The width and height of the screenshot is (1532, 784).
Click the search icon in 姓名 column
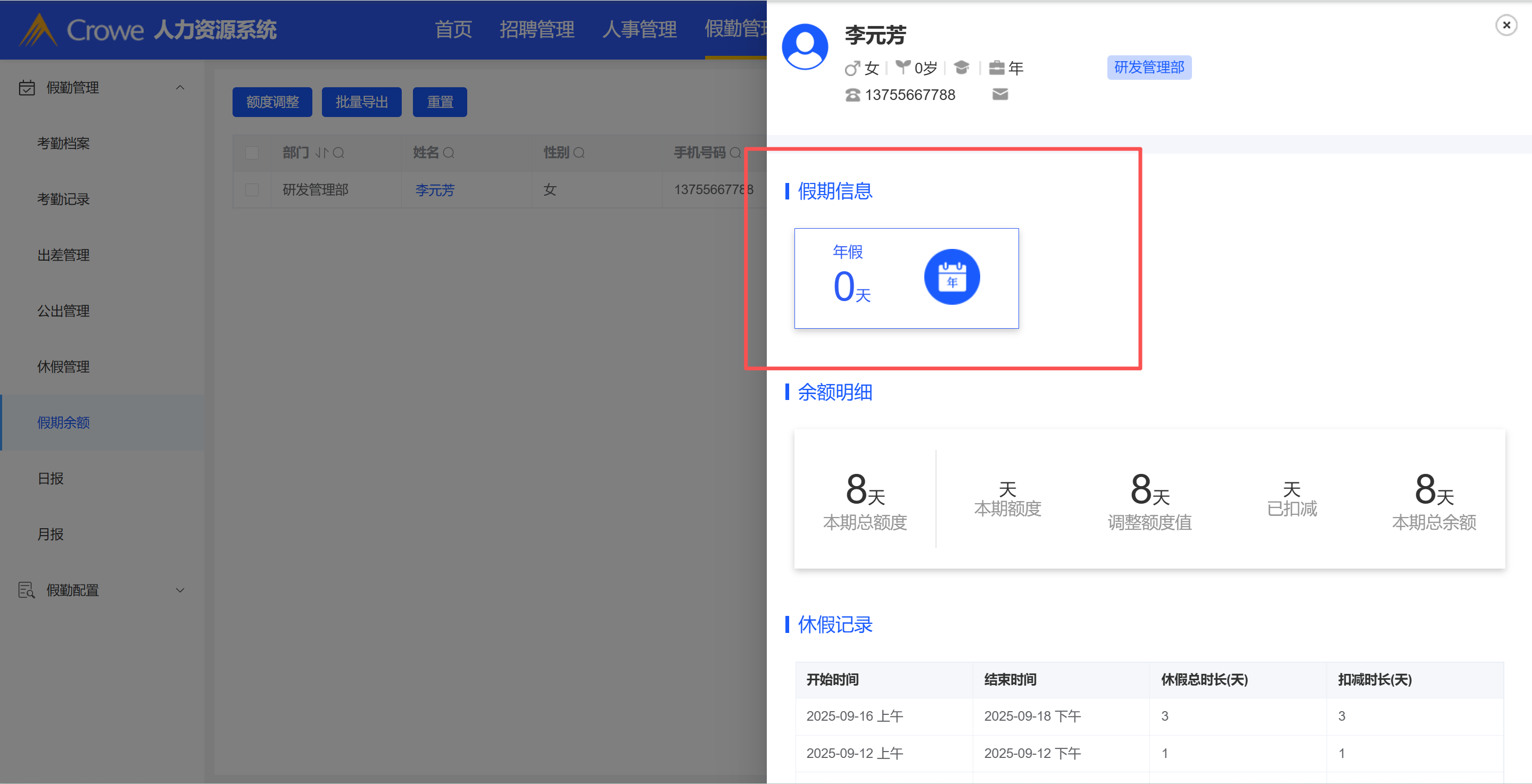point(449,153)
